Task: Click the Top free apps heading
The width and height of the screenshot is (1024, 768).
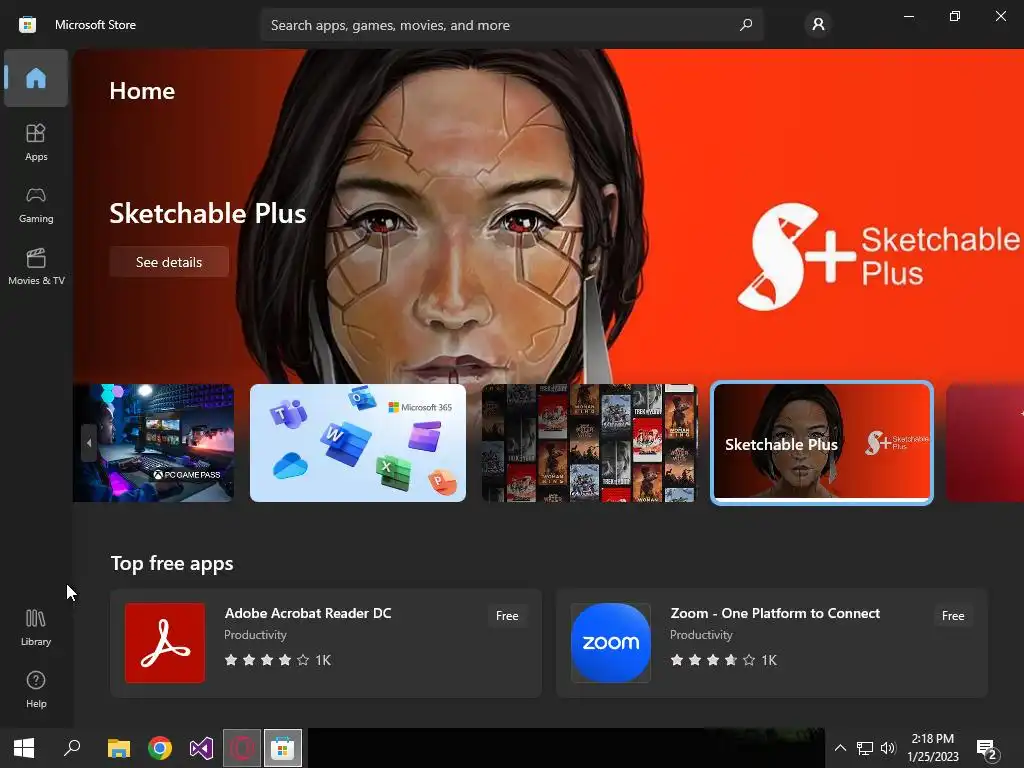Action: pos(172,563)
